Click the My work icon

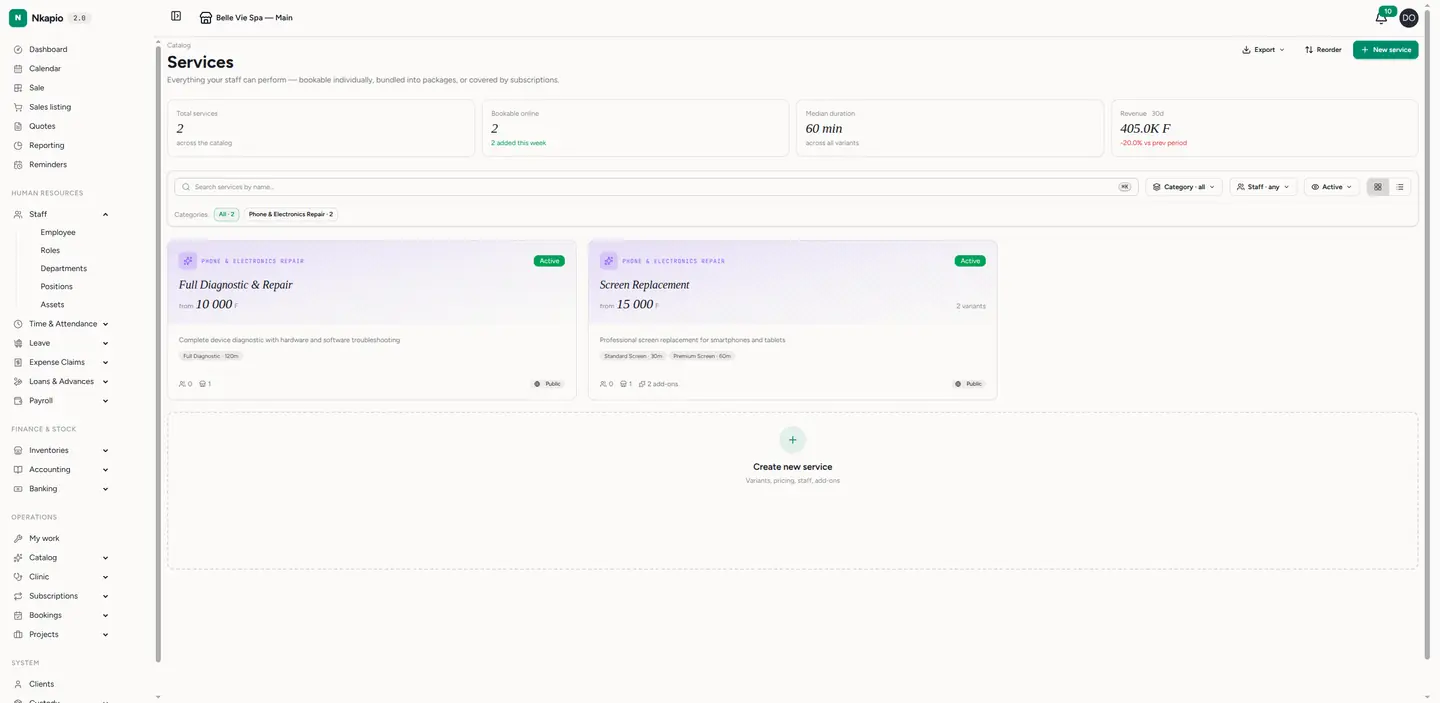(x=18, y=538)
